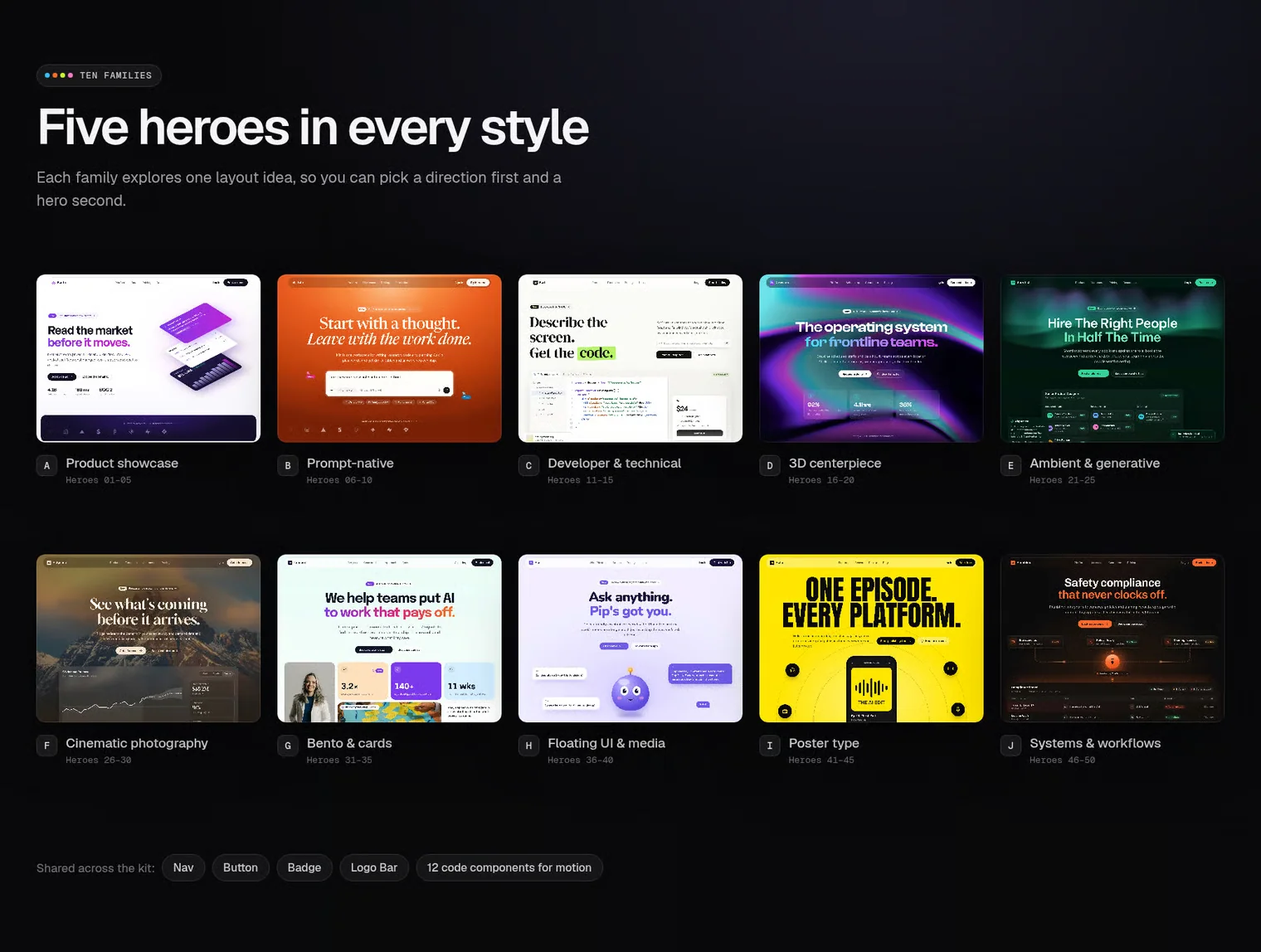1261x952 pixels.
Task: Click the letter I family badge
Action: click(x=770, y=746)
